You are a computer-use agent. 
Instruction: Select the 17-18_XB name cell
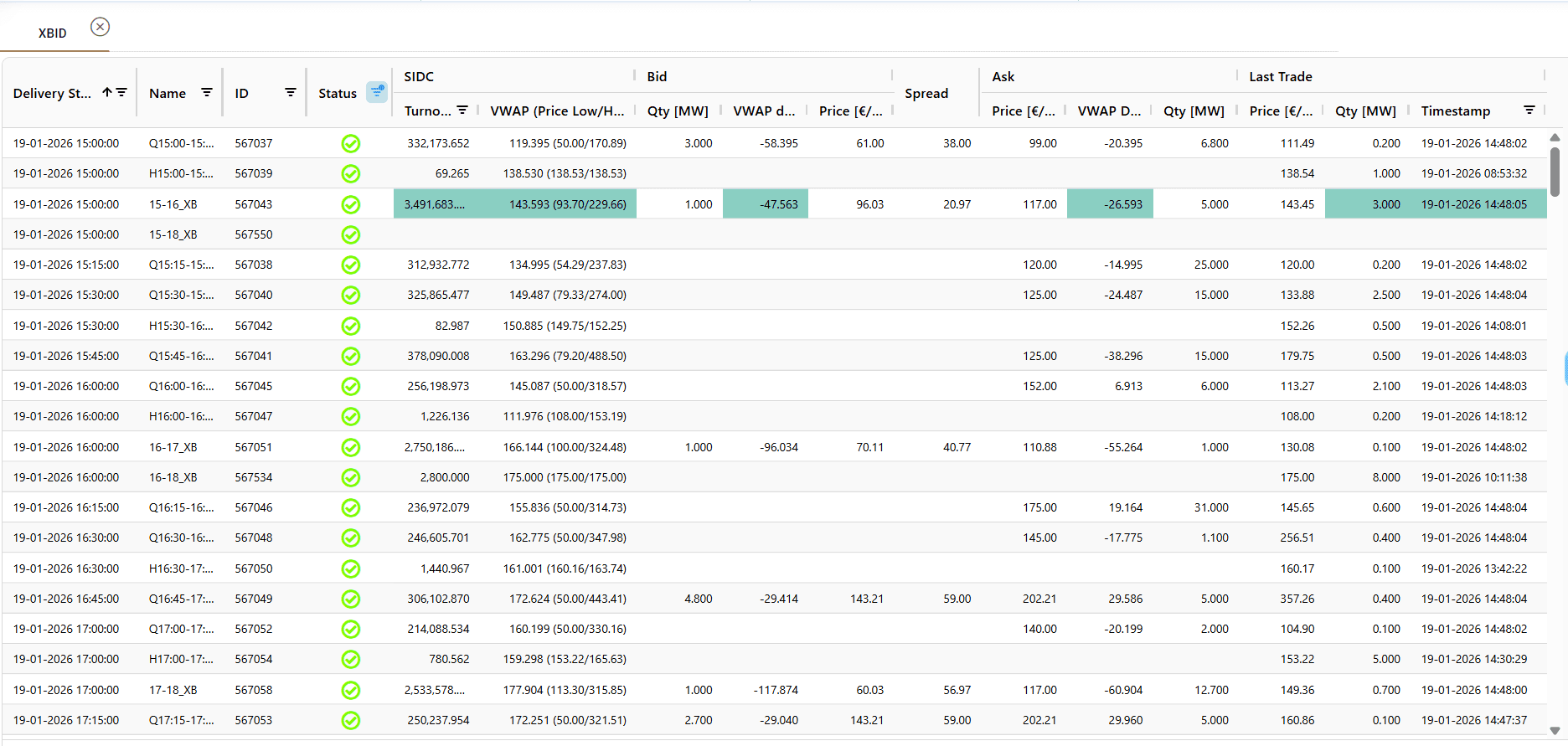pyautogui.click(x=173, y=690)
